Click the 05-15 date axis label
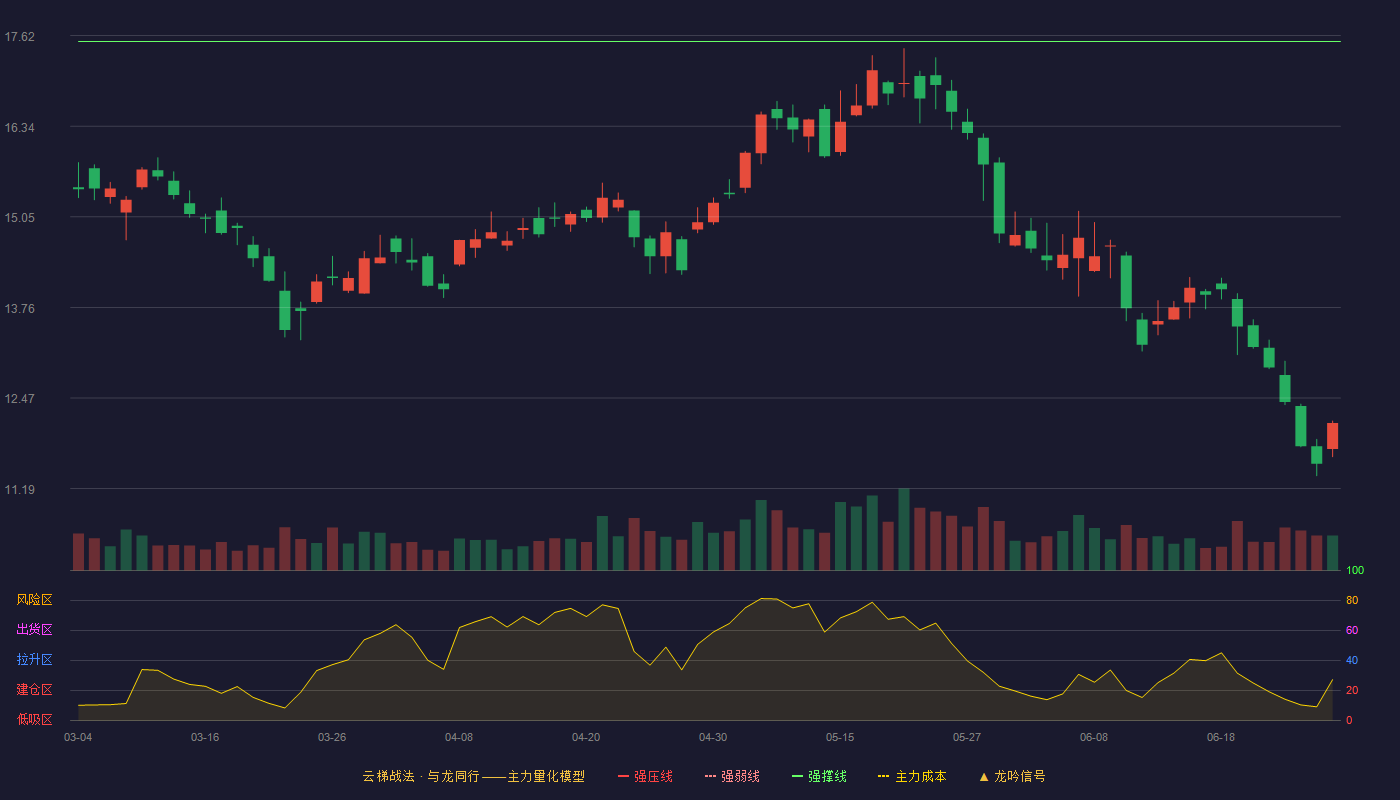The image size is (1400, 800). pos(840,737)
